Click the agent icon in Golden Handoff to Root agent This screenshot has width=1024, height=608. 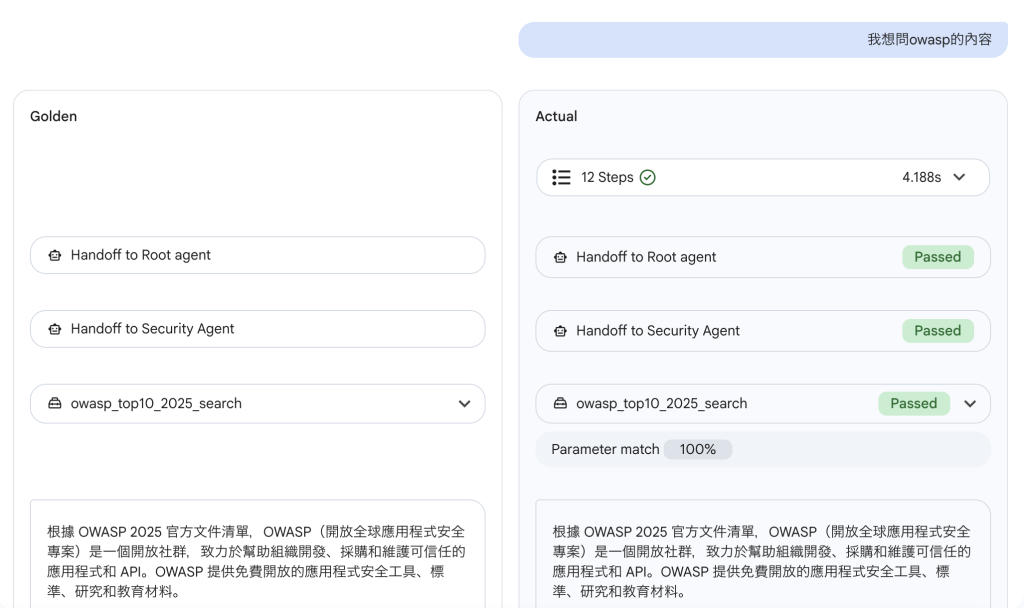(55, 255)
